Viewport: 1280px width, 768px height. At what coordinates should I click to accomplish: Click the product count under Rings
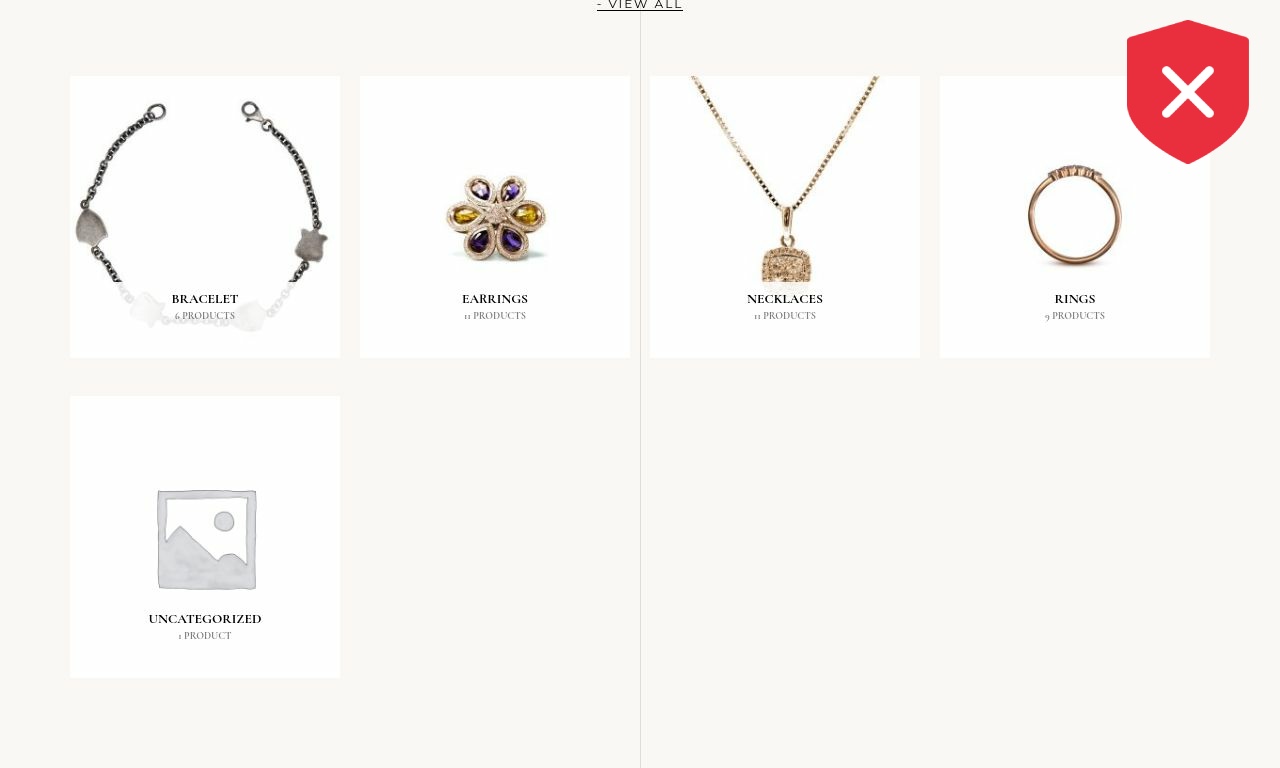[x=1075, y=316]
